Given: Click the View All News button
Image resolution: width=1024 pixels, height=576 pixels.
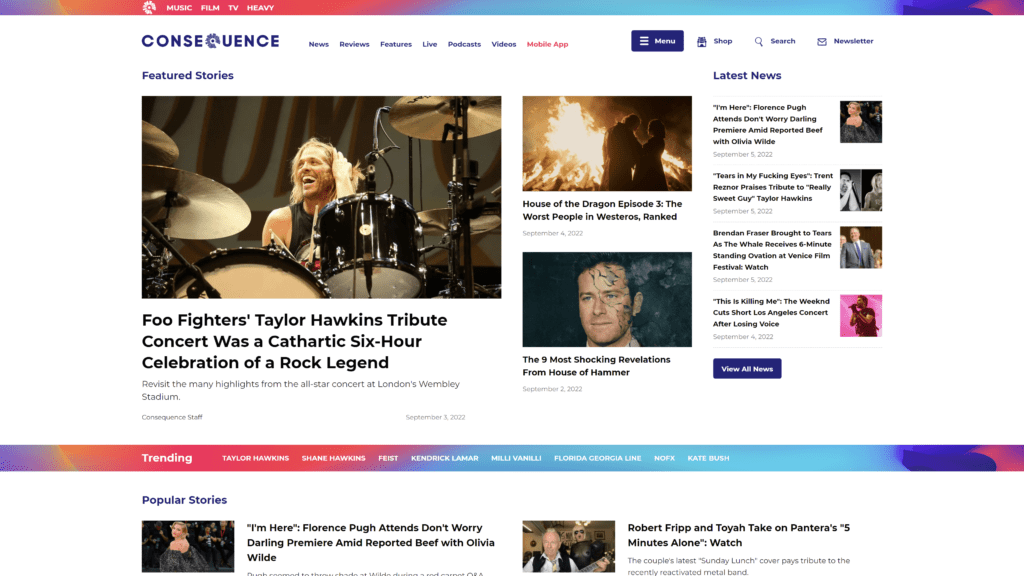Looking at the screenshot, I should [747, 369].
